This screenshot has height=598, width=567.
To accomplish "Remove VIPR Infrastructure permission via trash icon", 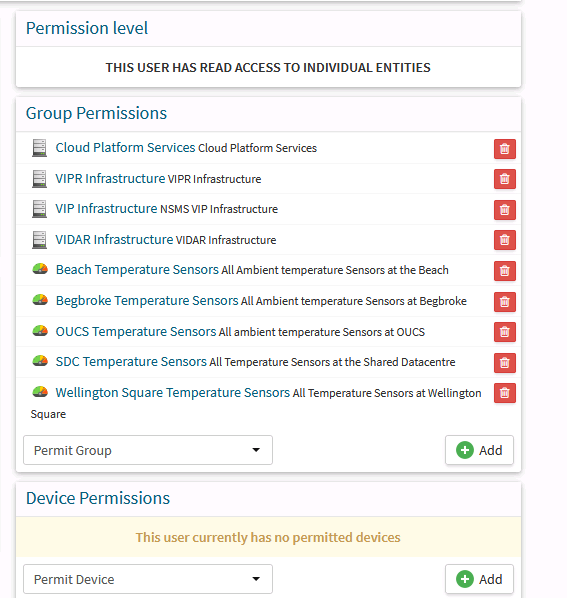I will pyautogui.click(x=504, y=179).
